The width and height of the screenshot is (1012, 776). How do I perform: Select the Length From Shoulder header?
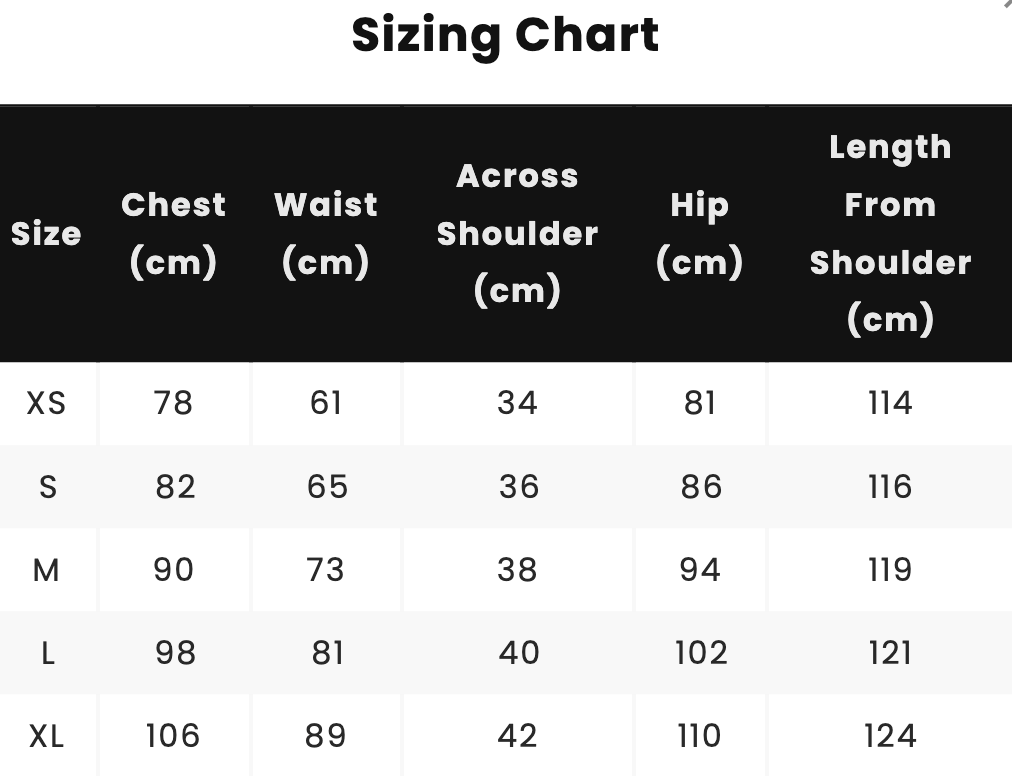(889, 234)
